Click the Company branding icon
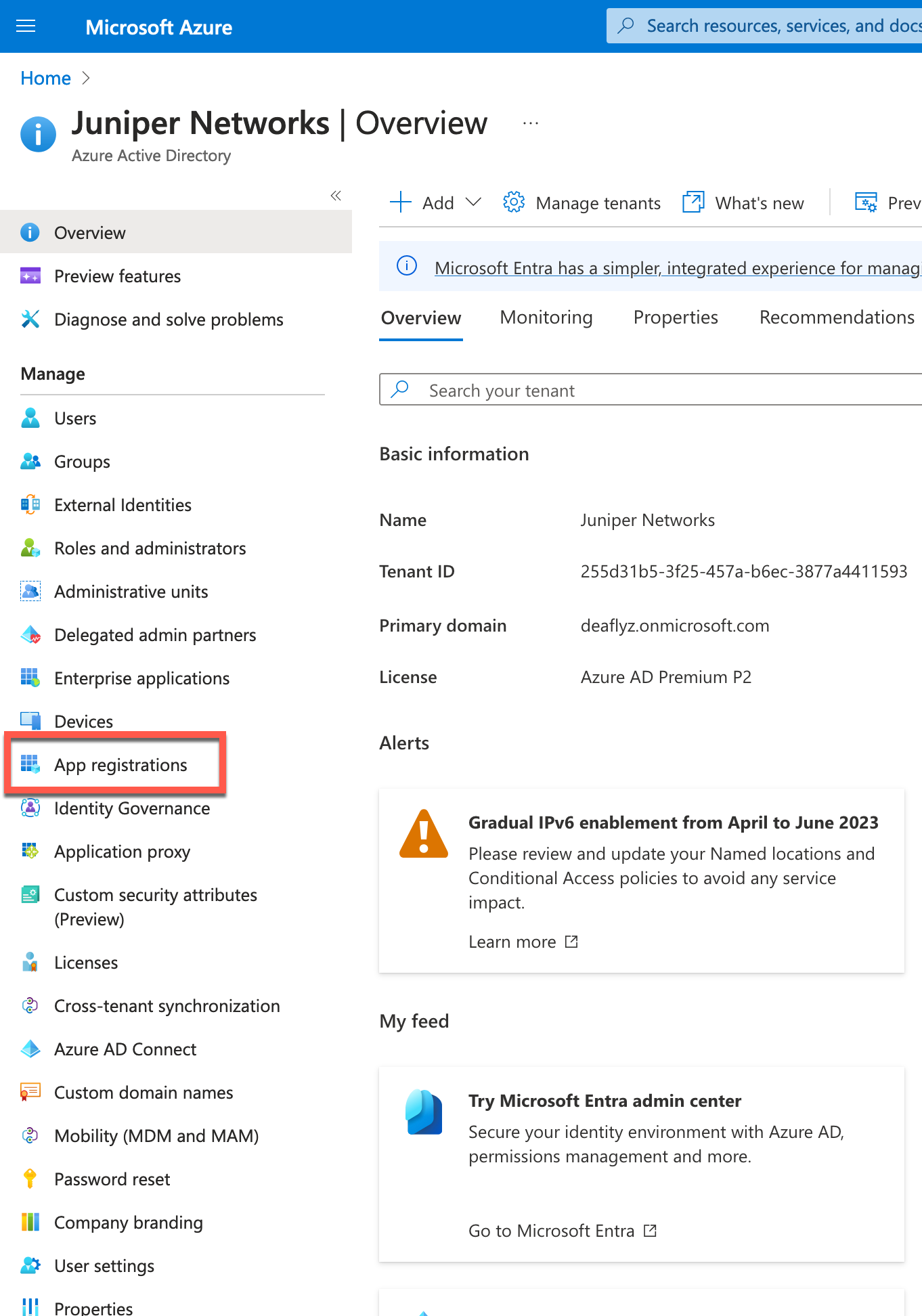The height and width of the screenshot is (1316, 922). click(30, 1222)
